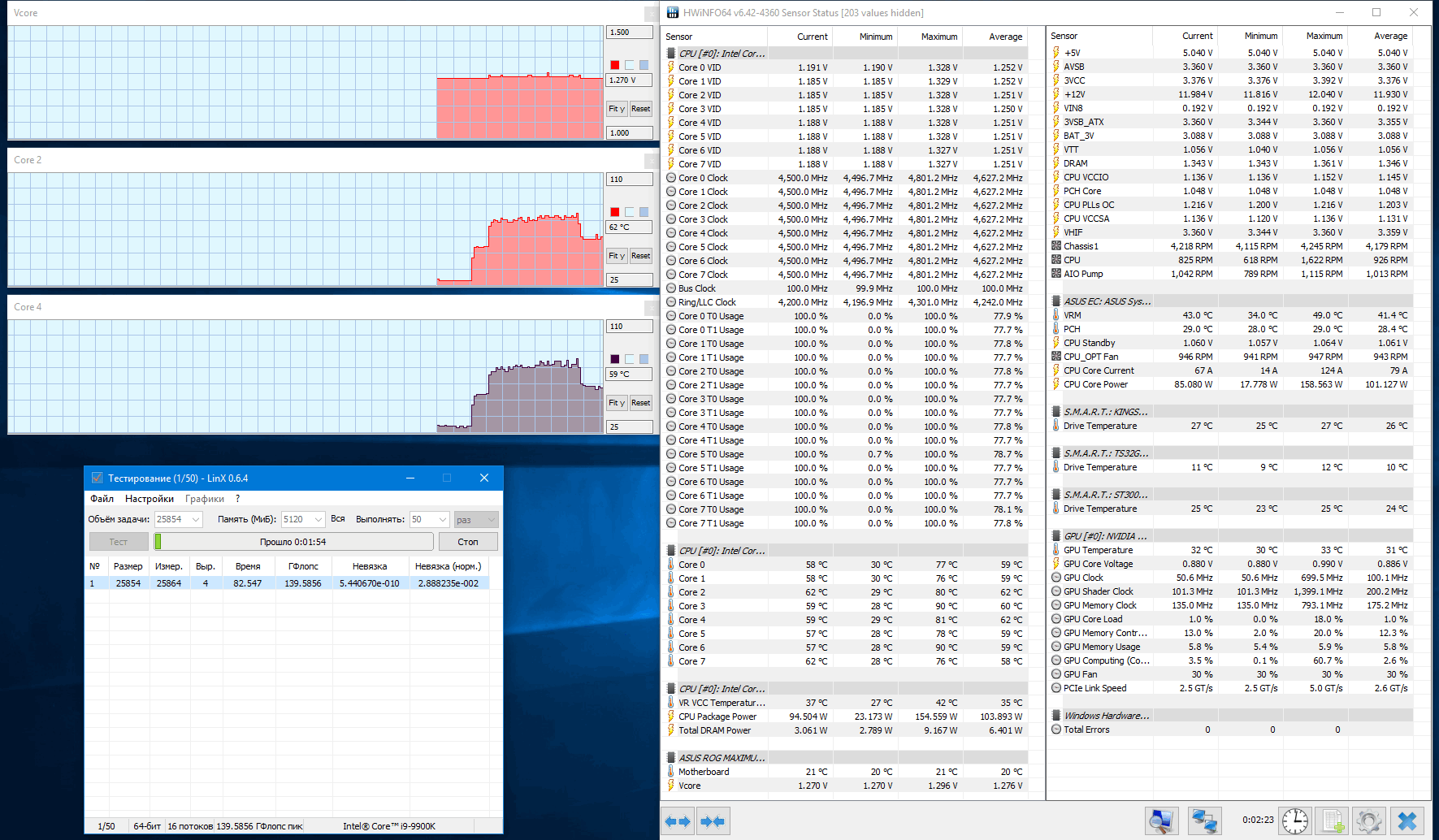Open the problem size 25854 dropdown
Viewport: 1439px width, 840px height.
(196, 519)
